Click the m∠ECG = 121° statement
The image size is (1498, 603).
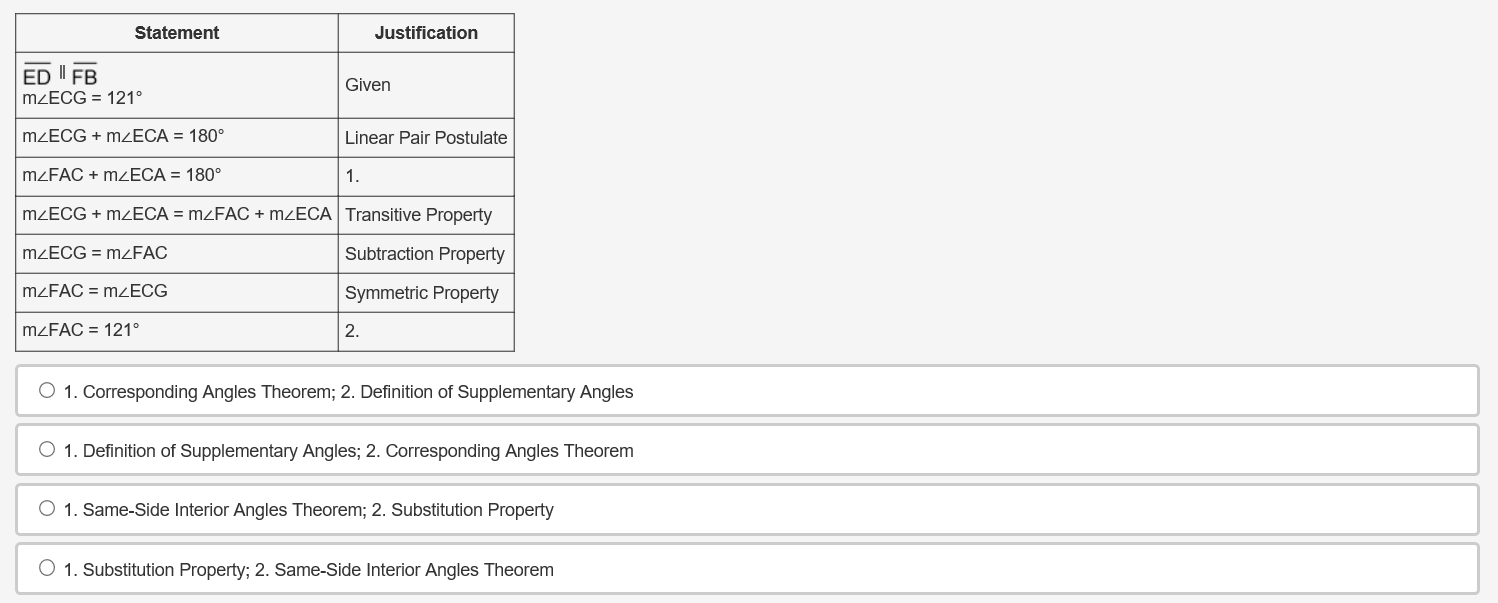coord(82,98)
